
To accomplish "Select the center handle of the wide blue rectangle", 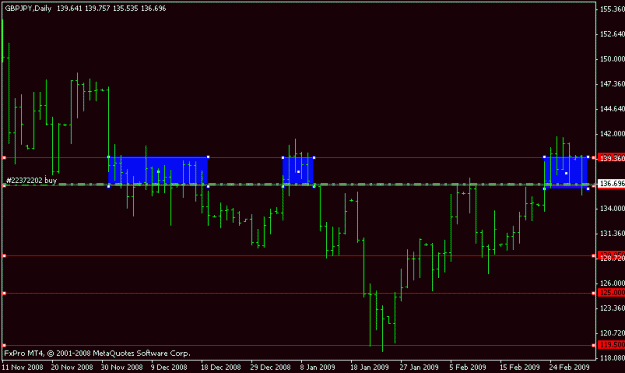I will pyautogui.click(x=158, y=172).
